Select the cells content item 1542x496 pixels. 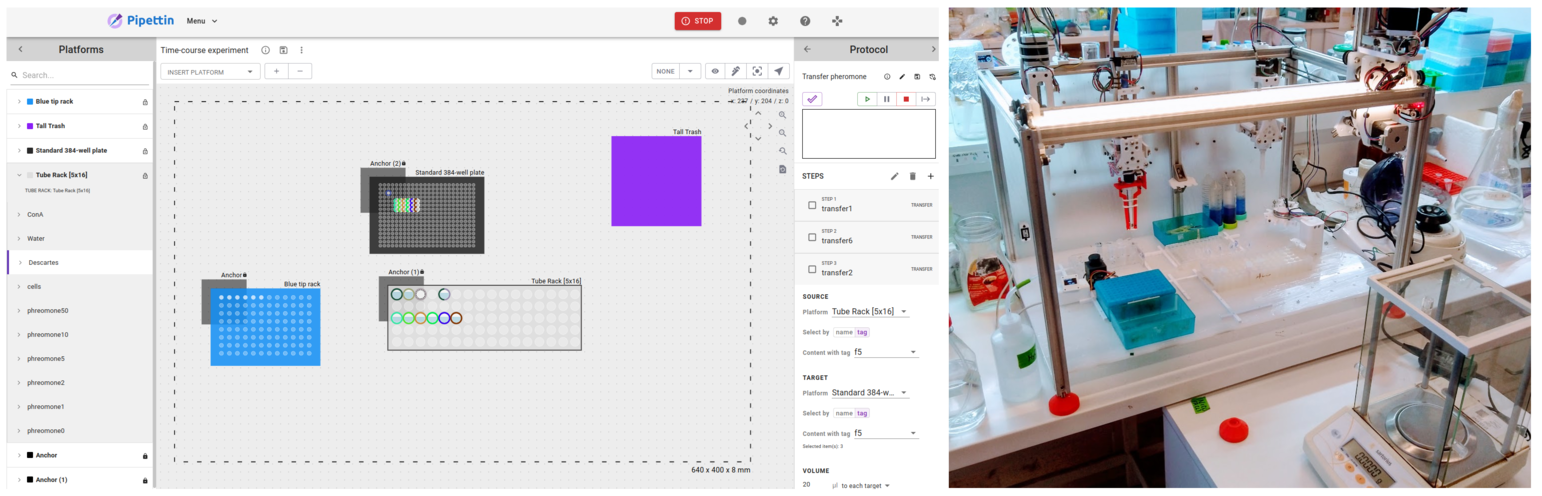tap(79, 286)
